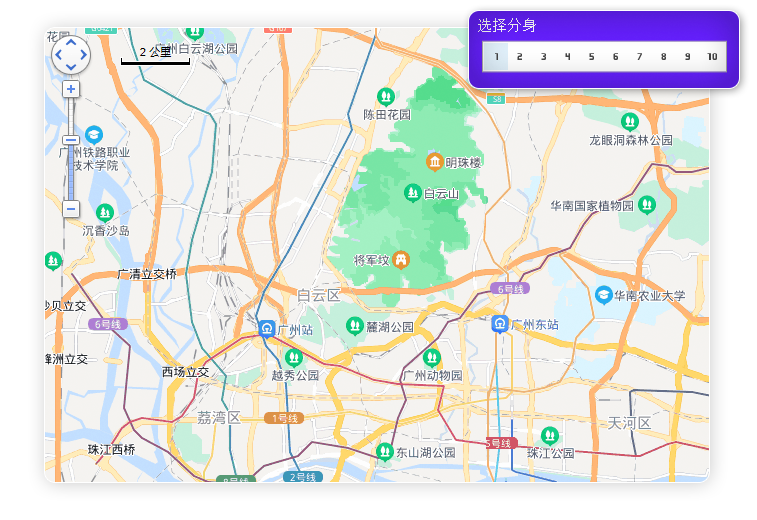
Task: Select clone number 3
Action: (x=544, y=56)
